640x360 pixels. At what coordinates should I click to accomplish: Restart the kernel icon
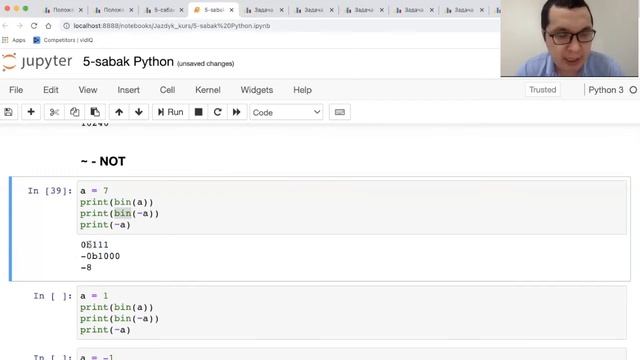(x=218, y=112)
